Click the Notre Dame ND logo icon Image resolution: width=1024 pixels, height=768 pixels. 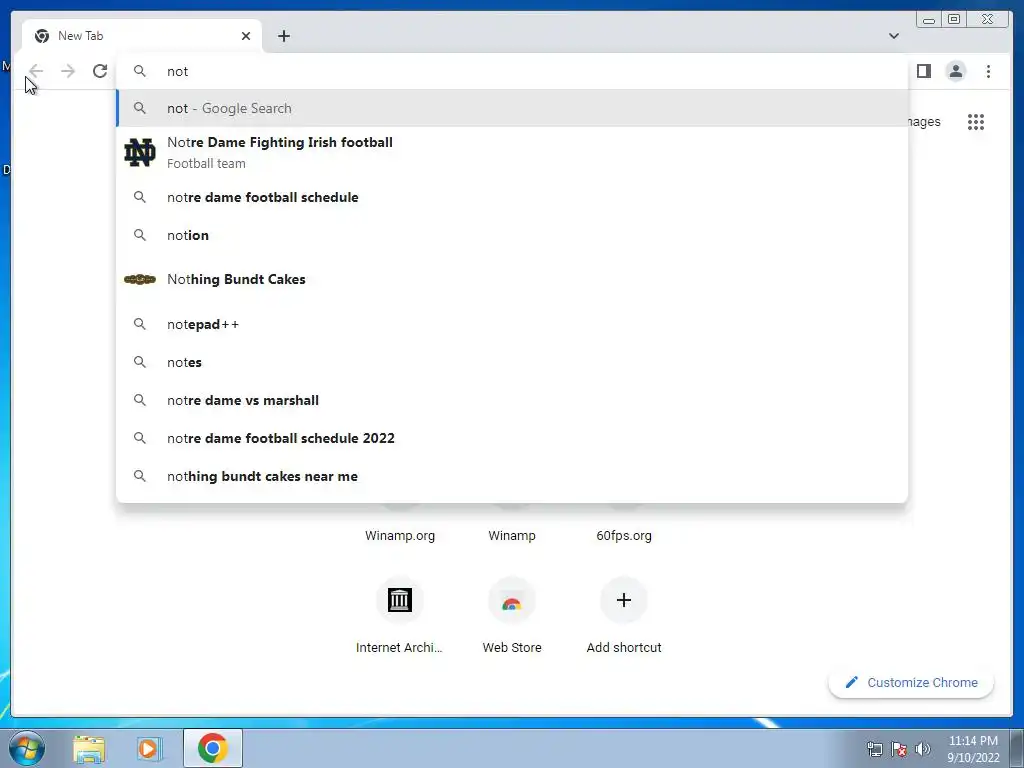point(140,152)
